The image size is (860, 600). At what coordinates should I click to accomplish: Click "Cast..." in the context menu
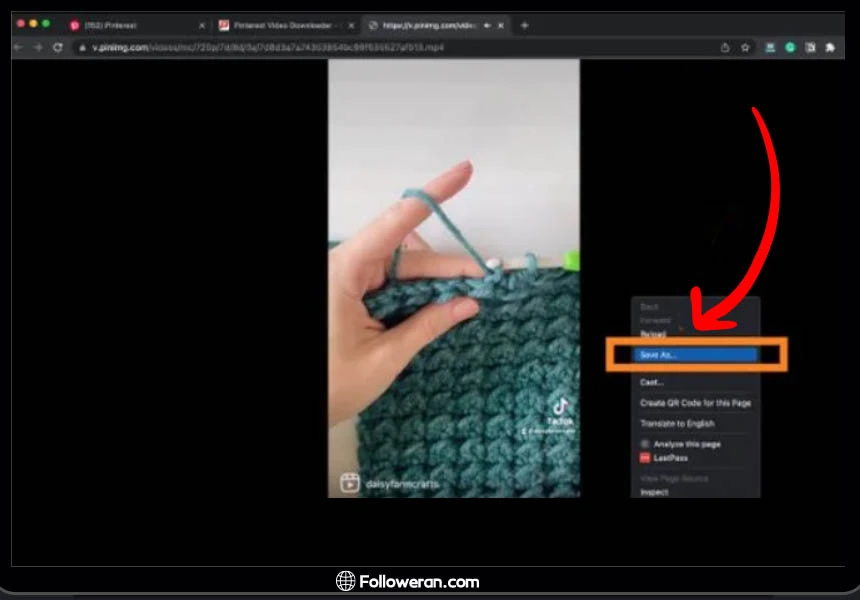tap(652, 382)
